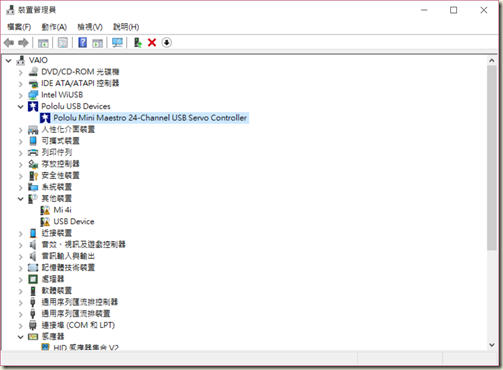Open the 動作(A) menu
The image size is (503, 370).
(x=54, y=27)
